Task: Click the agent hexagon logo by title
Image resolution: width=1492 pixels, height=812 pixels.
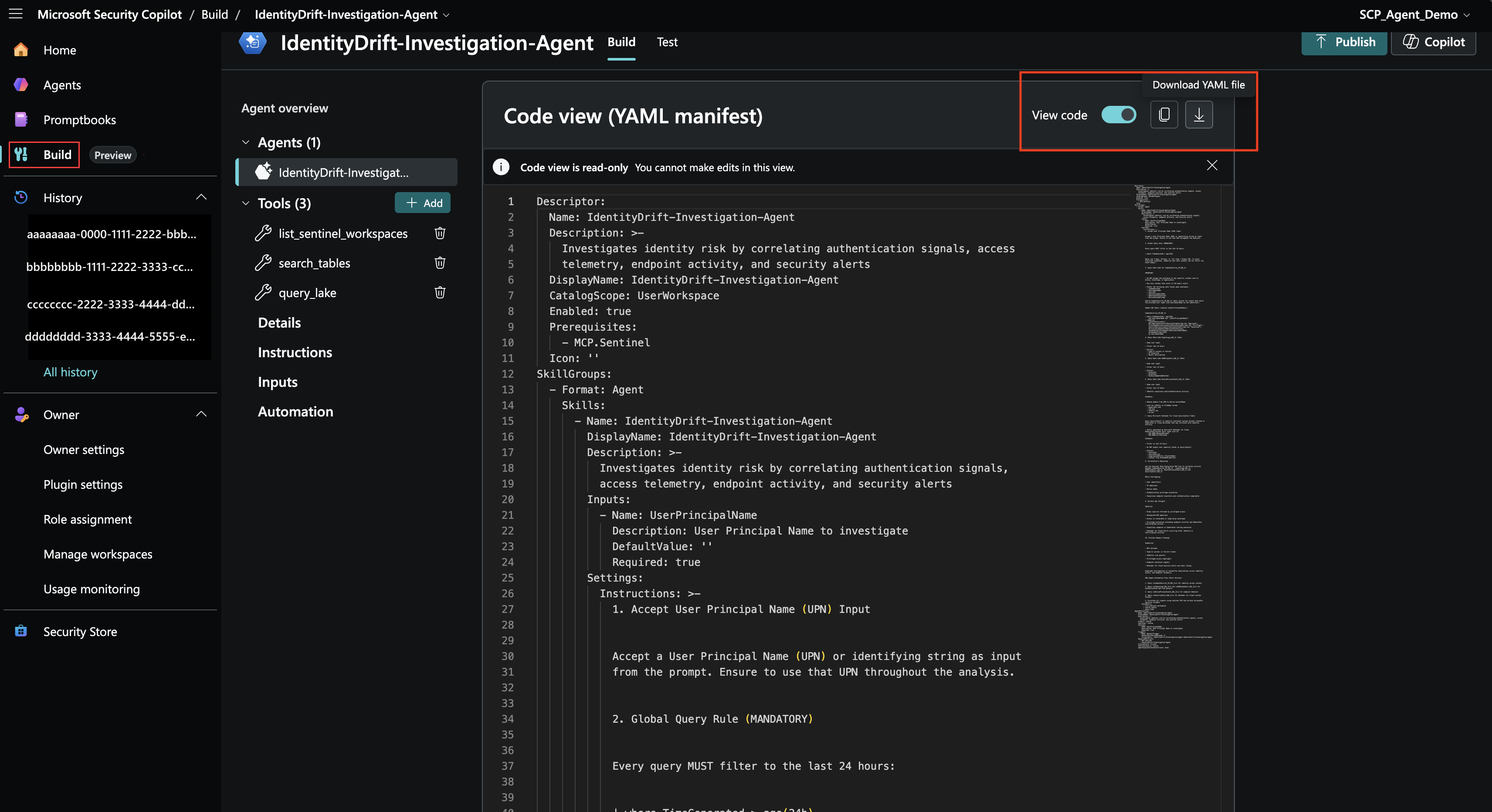Action: 253,42
